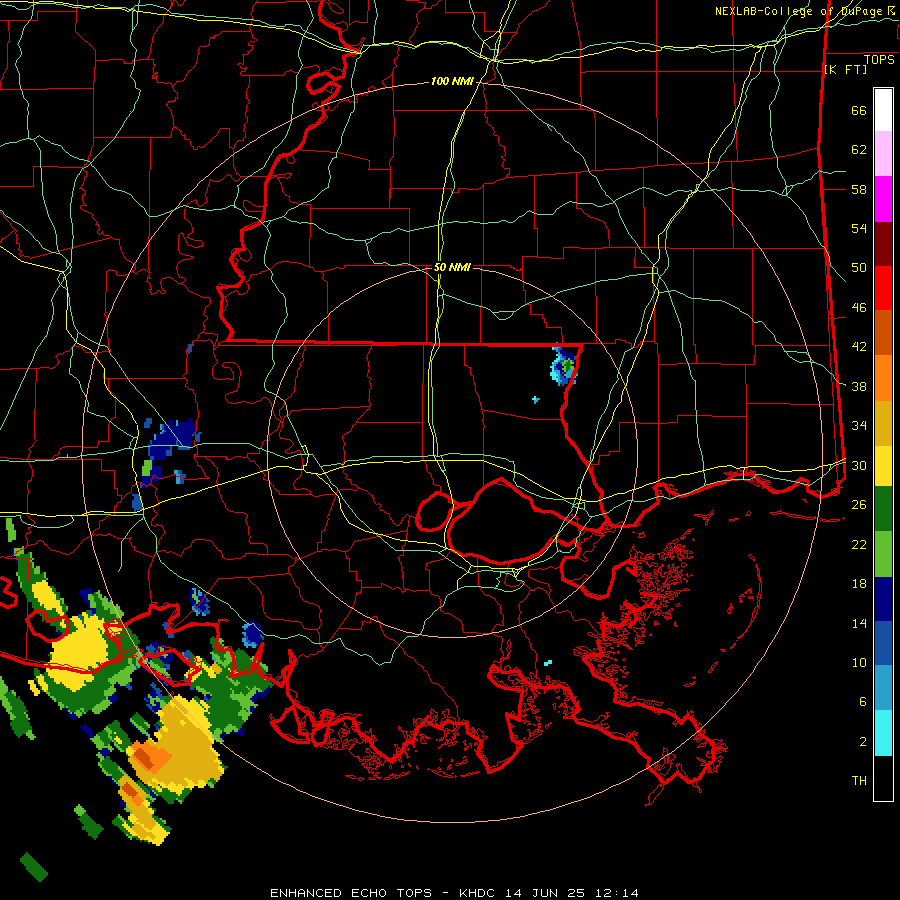Click the bright red legend swatch
This screenshot has height=900, width=900.
pyautogui.click(x=883, y=289)
